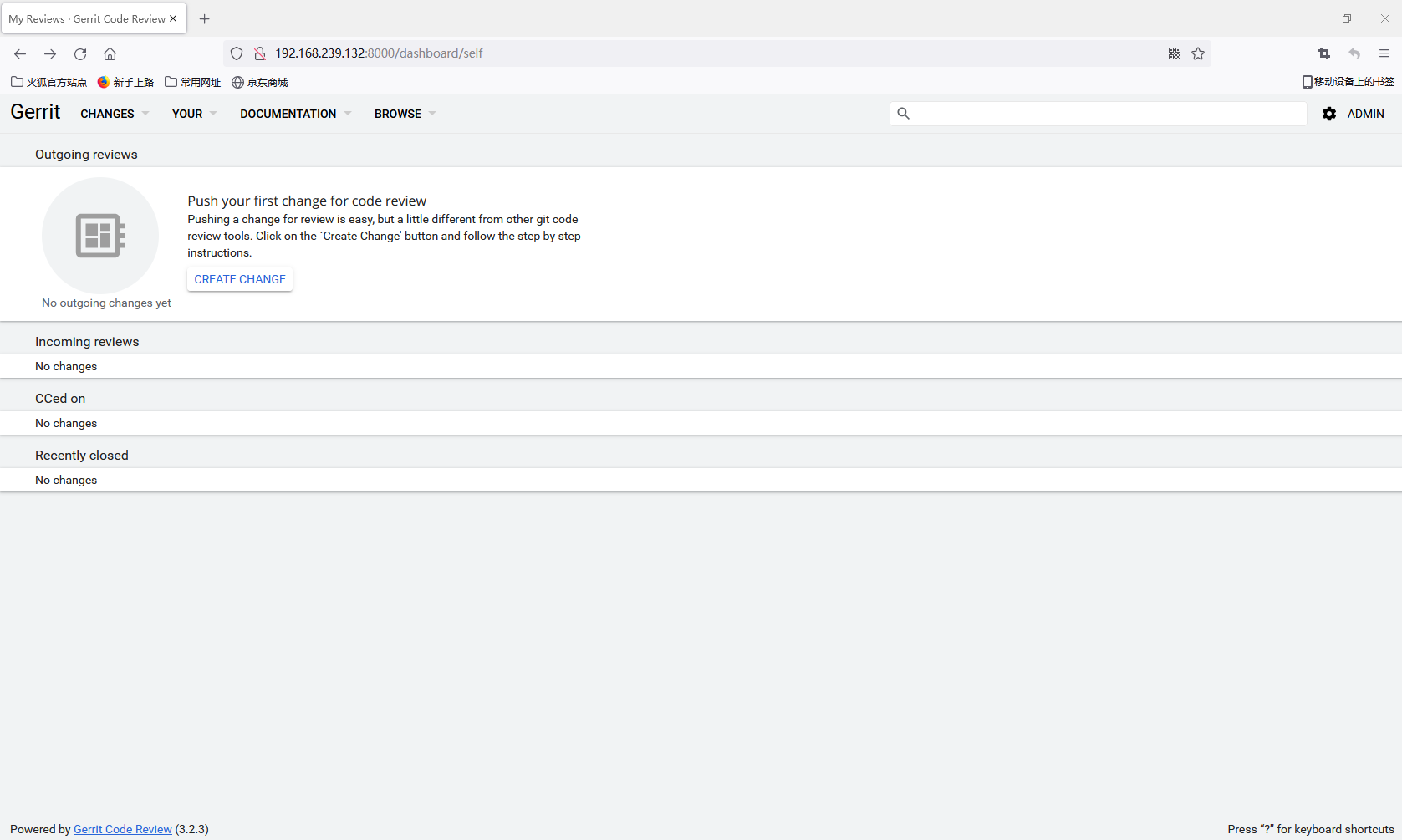This screenshot has height=840, width=1402.
Task: Open the QR code icon in address bar
Action: click(1175, 53)
